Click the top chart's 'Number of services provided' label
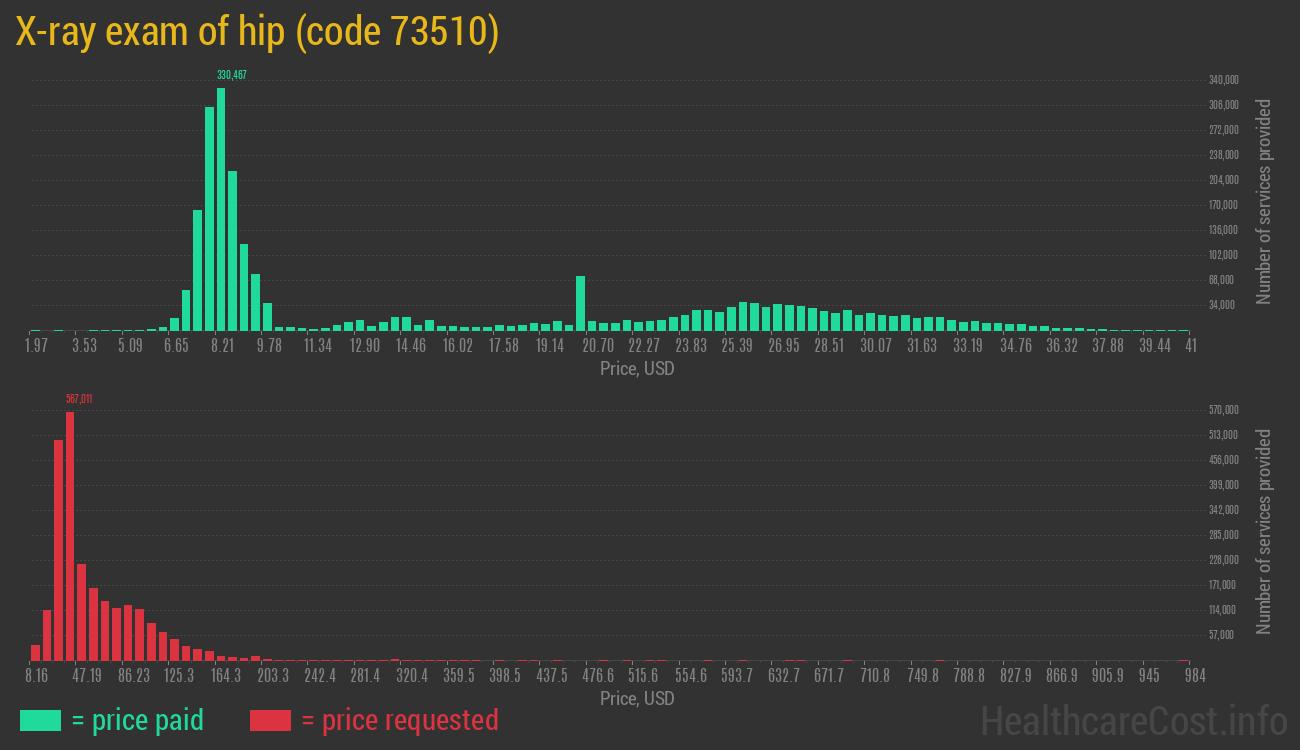This screenshot has height=750, width=1300. coord(1264,201)
